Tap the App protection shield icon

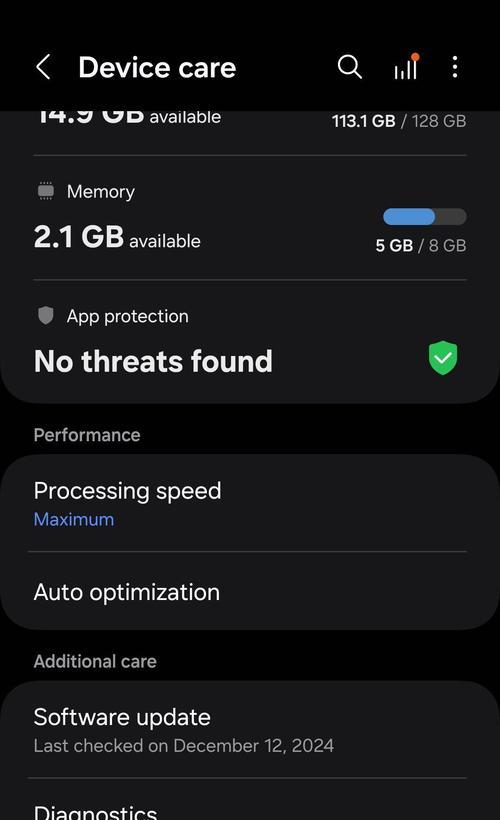click(46, 316)
